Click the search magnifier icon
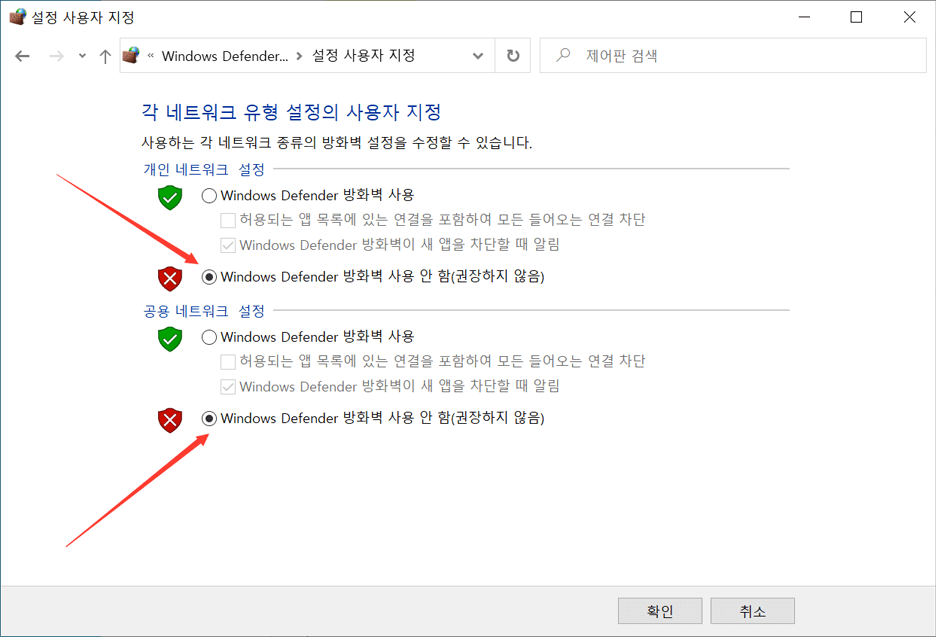The width and height of the screenshot is (936, 637). tap(562, 55)
